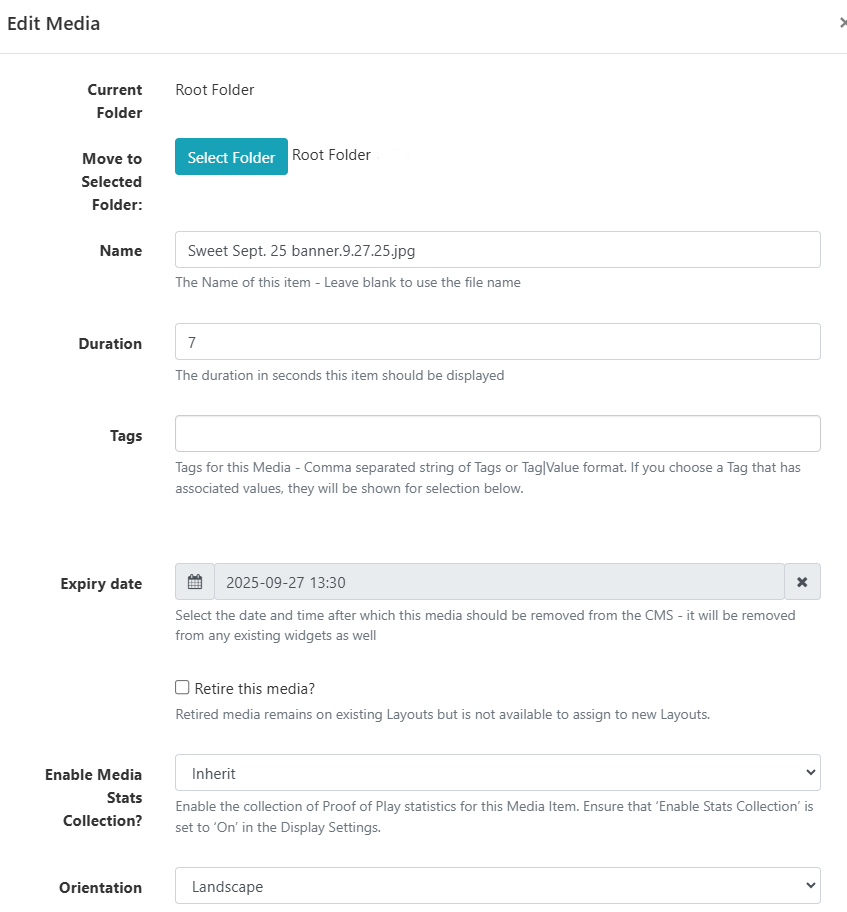
Task: Click the Tags field label
Action: tap(126, 436)
